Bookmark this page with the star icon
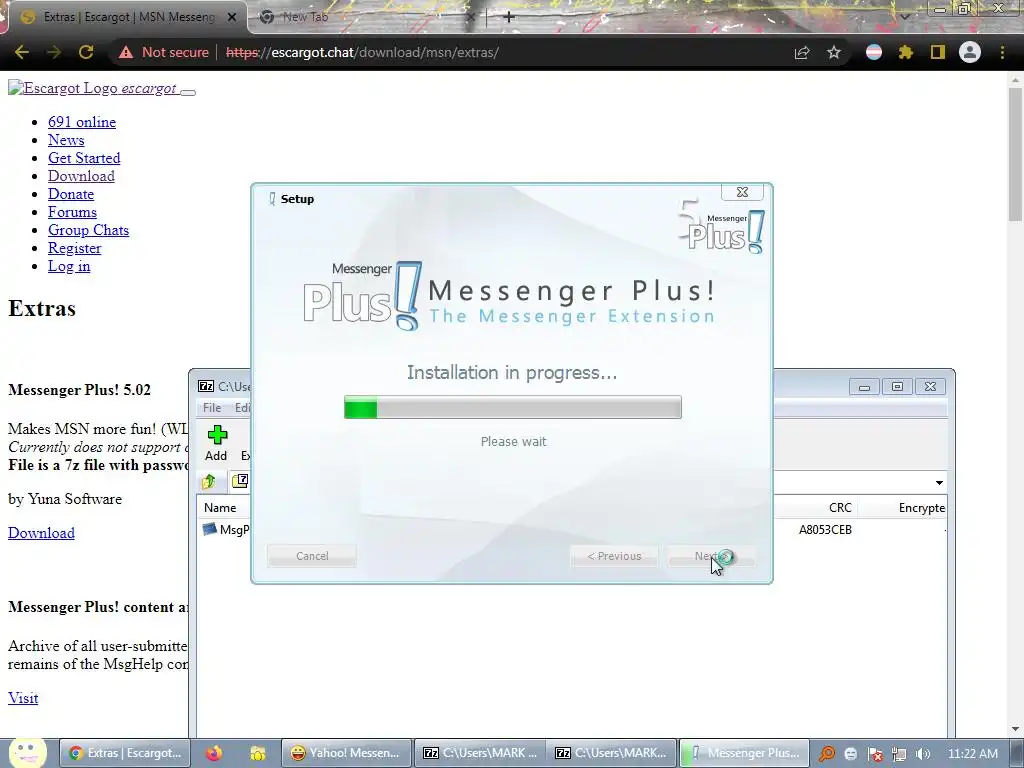The width and height of the screenshot is (1024, 768). 834,52
